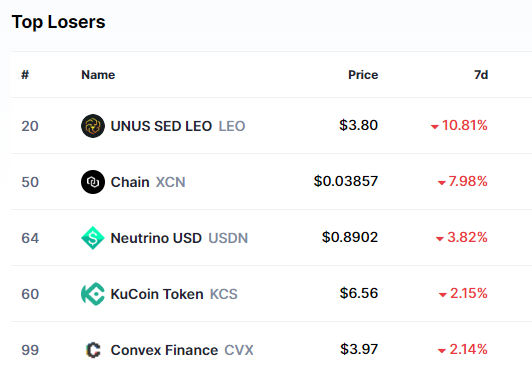This screenshot has height=374, width=532.
Task: Open the Neutrino USD coin page
Action: pos(156,238)
